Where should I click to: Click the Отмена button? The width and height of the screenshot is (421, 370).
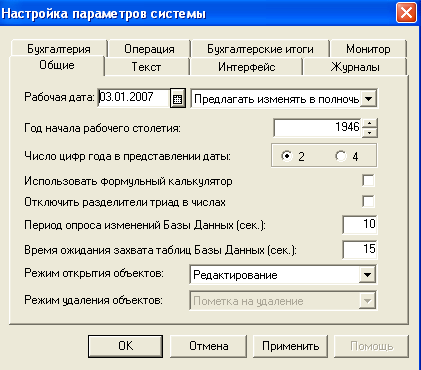tap(209, 346)
